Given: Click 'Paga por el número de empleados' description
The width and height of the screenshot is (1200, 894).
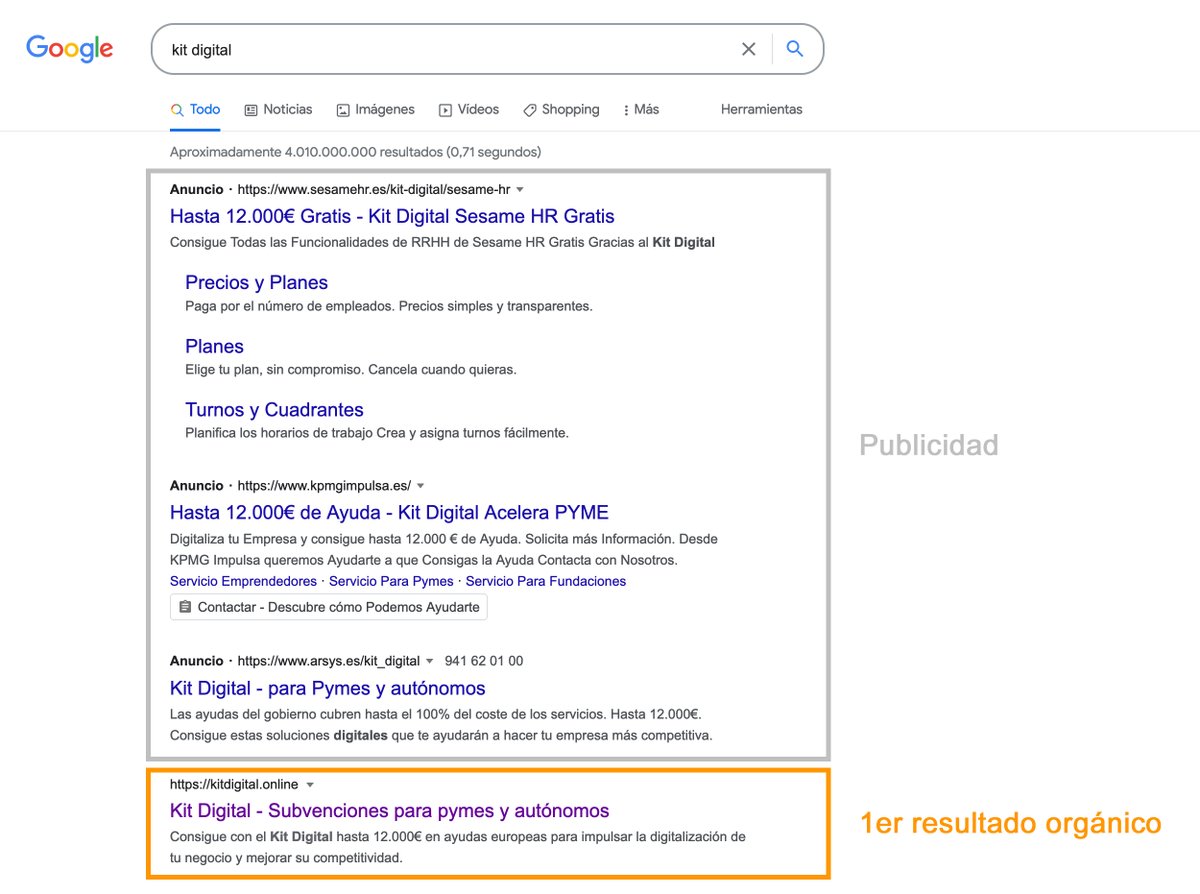Looking at the screenshot, I should pyautogui.click(x=389, y=306).
